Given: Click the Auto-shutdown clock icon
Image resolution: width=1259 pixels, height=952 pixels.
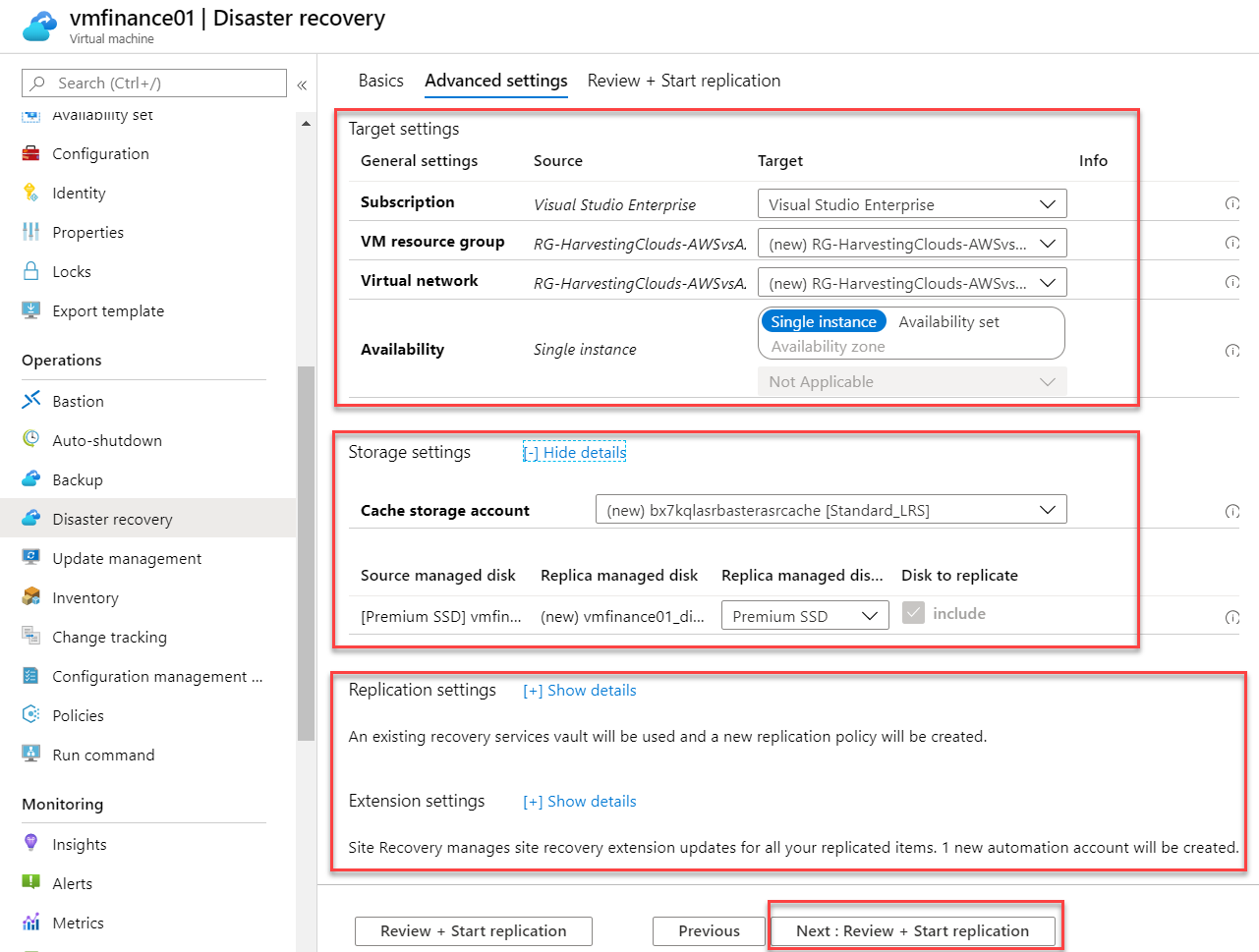Looking at the screenshot, I should 31,439.
